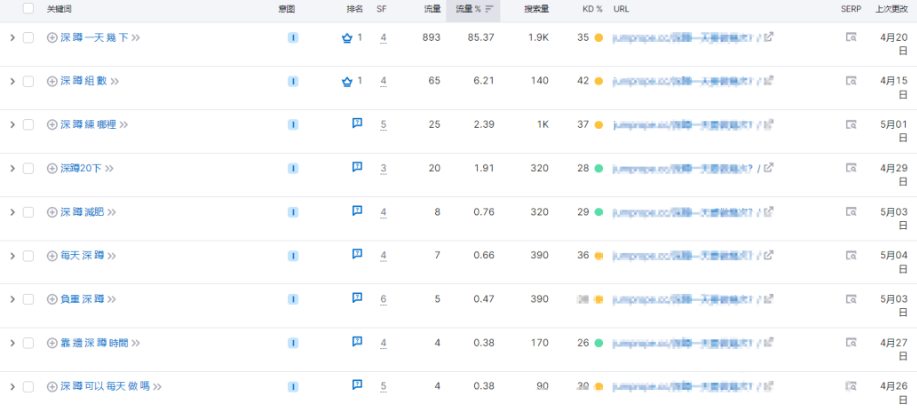This screenshot has width=917, height=411.
Task: Sort table by 搜索量 column header
Action: pyautogui.click(x=536, y=8)
